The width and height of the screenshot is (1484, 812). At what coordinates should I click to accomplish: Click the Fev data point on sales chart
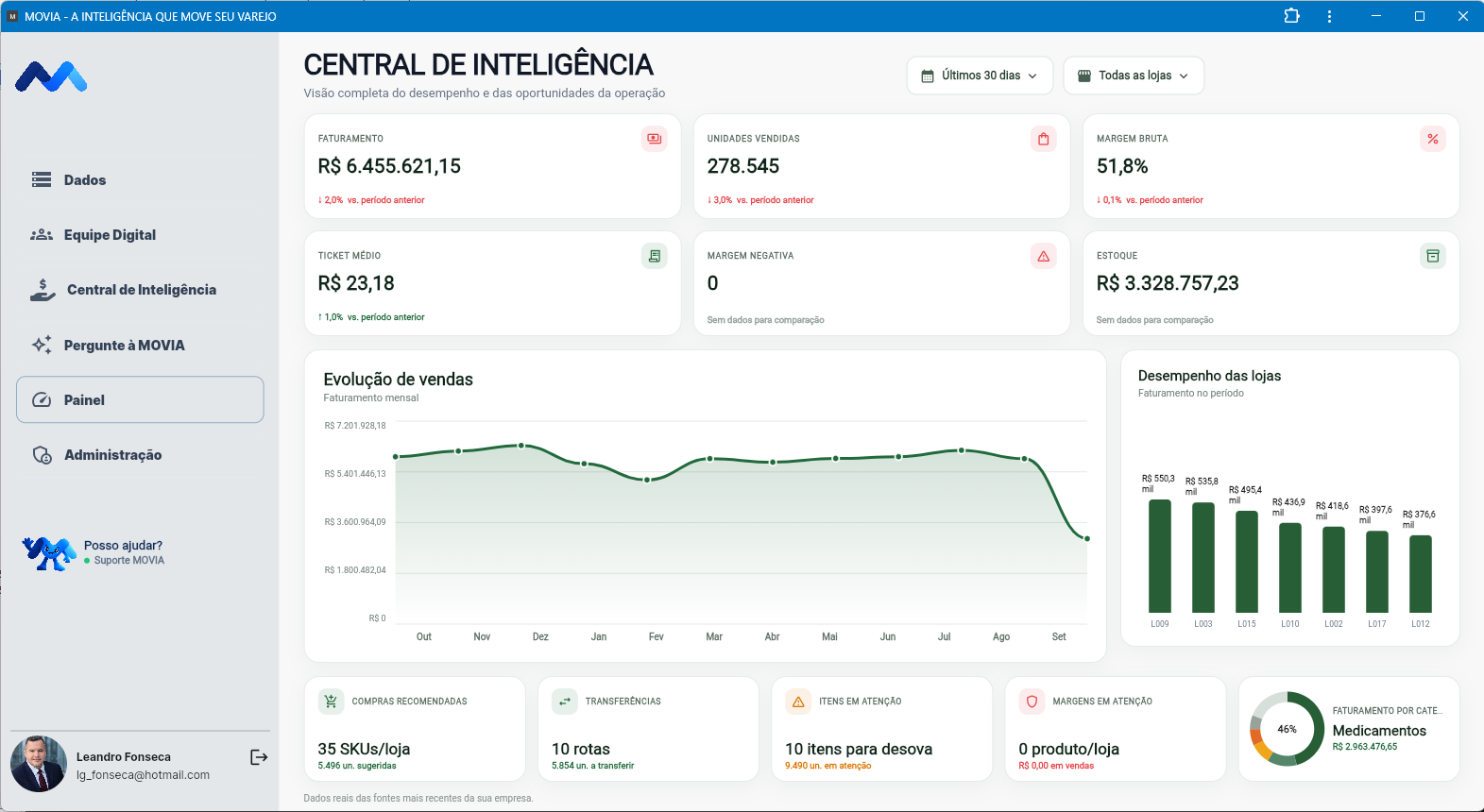(647, 480)
